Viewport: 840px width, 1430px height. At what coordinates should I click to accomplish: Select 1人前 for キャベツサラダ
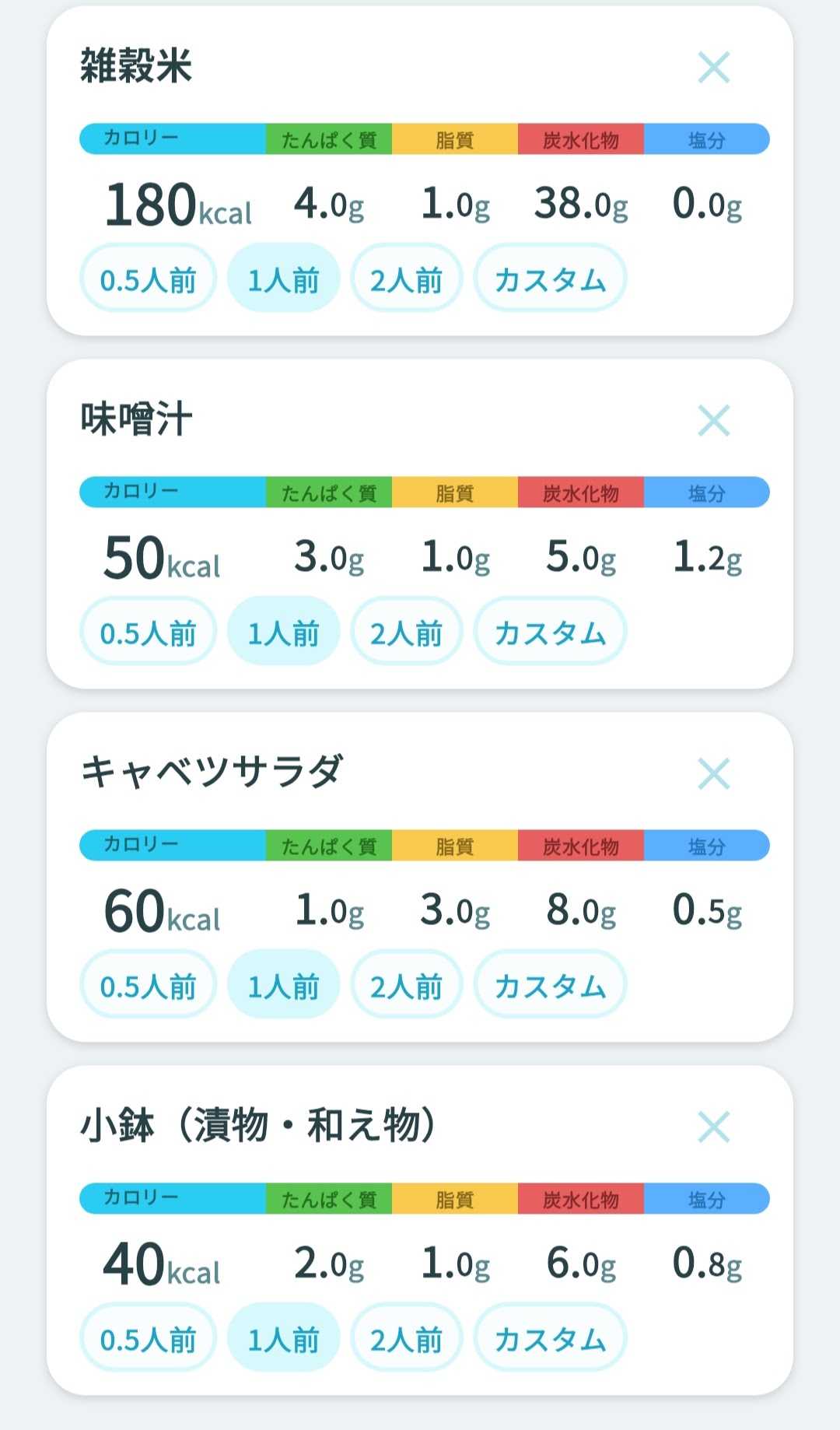coord(283,984)
